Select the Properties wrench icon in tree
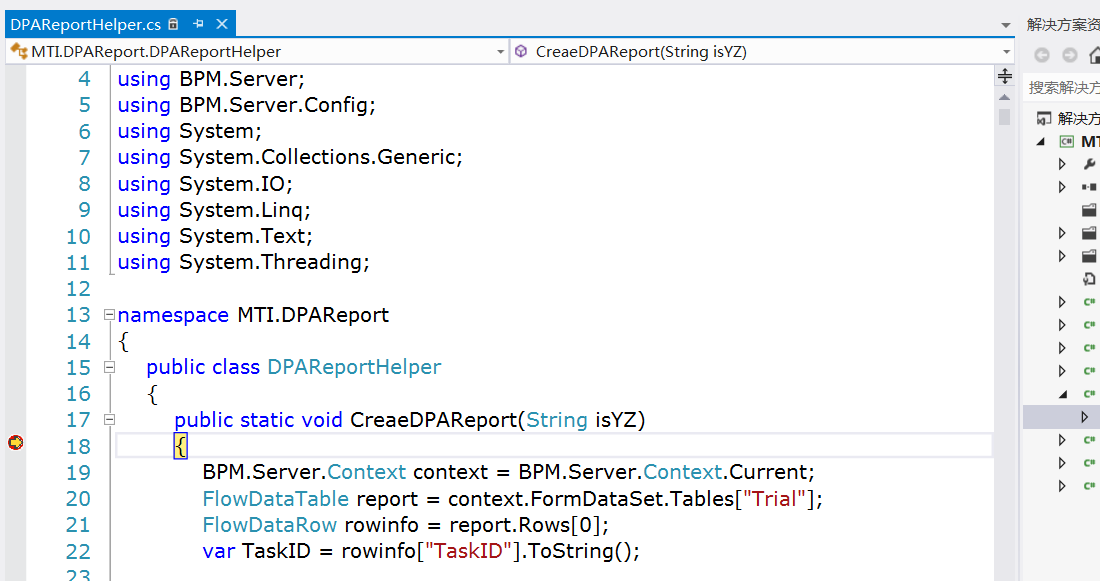The height and width of the screenshot is (581, 1100). 1089,163
